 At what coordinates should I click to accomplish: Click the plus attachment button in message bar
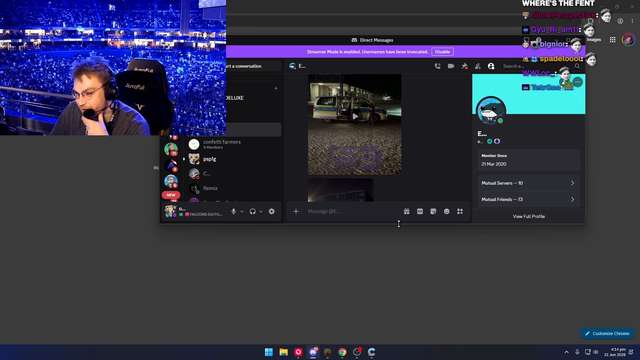(296, 211)
